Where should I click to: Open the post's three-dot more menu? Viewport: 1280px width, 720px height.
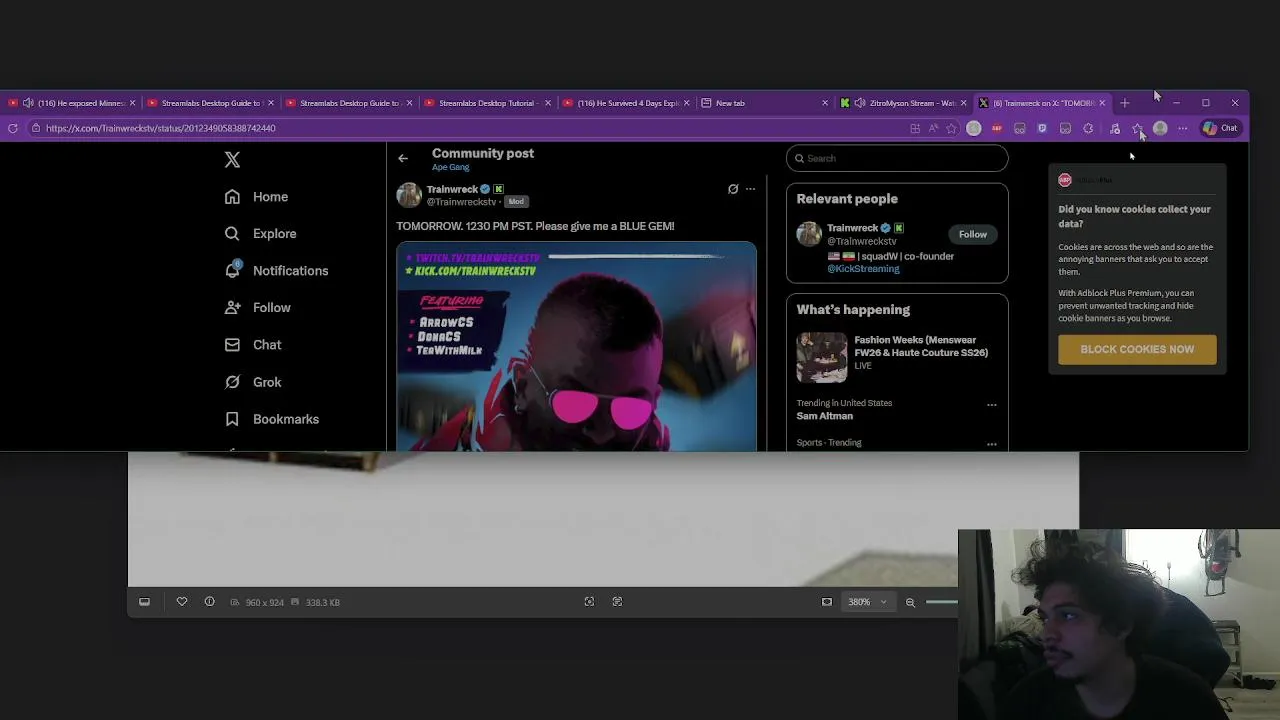(x=750, y=189)
